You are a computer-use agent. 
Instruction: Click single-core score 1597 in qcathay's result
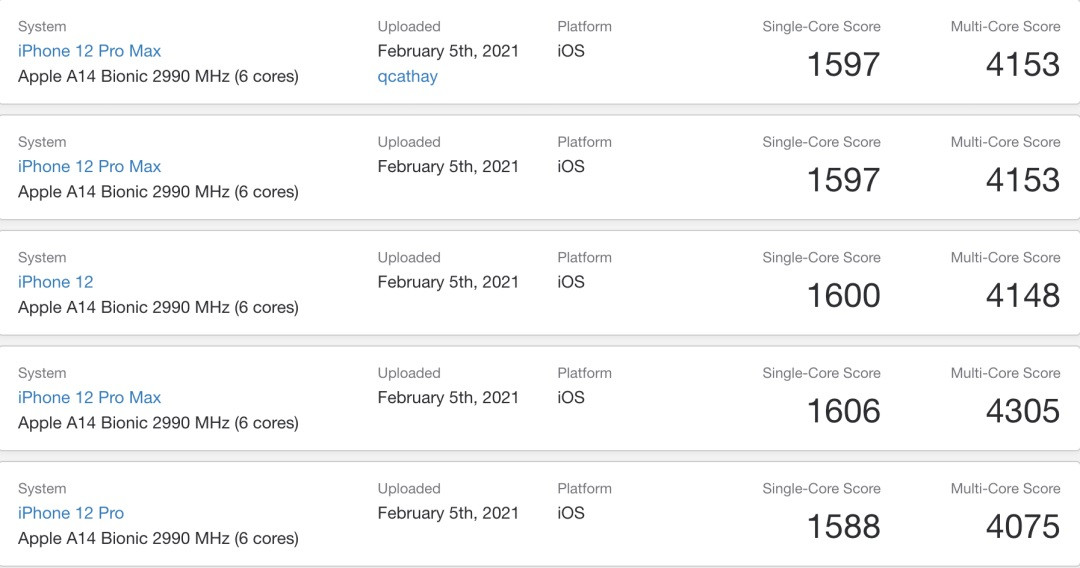[x=843, y=65]
